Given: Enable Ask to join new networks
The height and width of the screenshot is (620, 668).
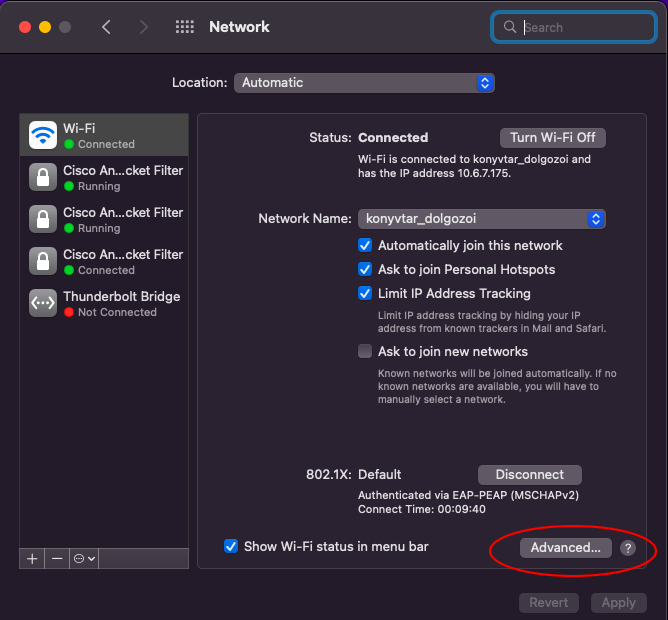Looking at the screenshot, I should tap(366, 351).
